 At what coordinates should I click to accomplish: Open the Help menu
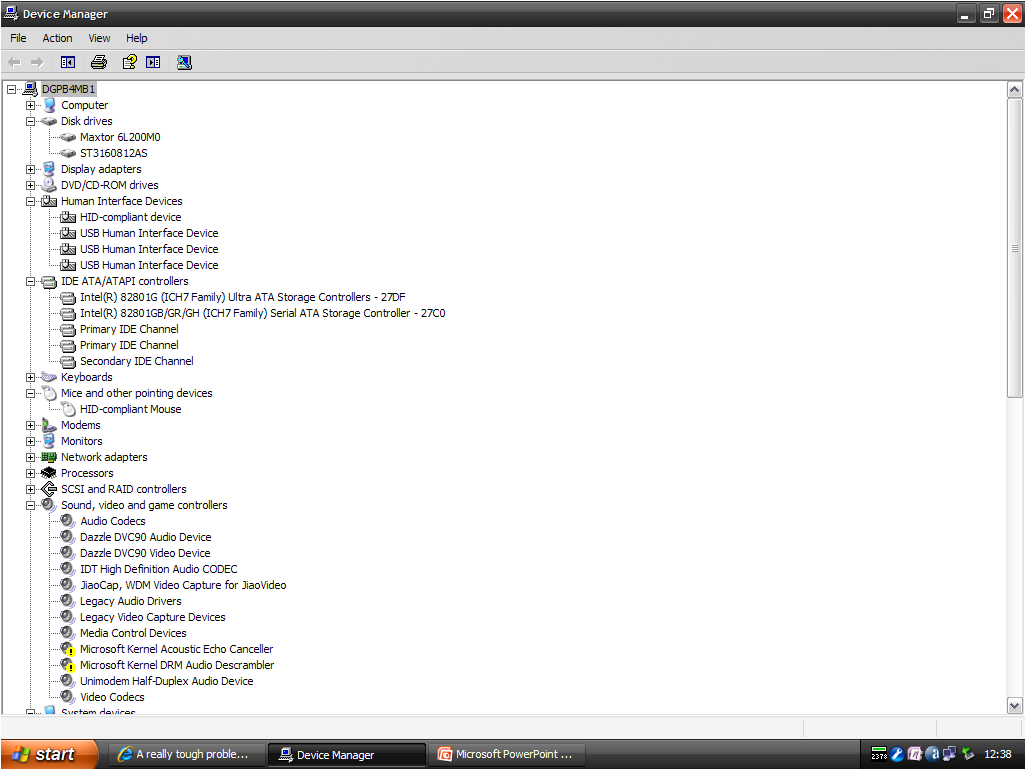coord(137,38)
